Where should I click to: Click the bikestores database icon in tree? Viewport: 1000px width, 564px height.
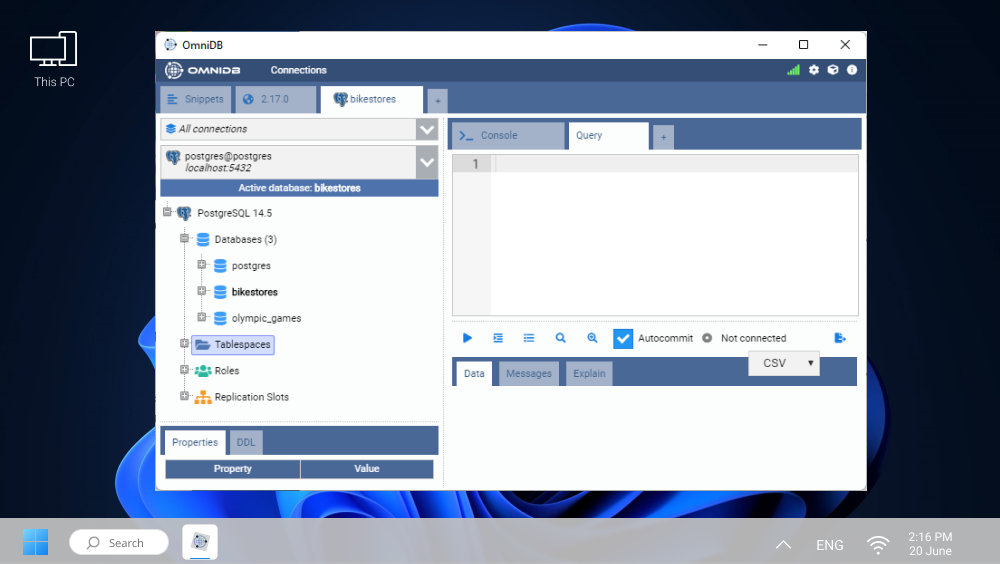coord(220,292)
